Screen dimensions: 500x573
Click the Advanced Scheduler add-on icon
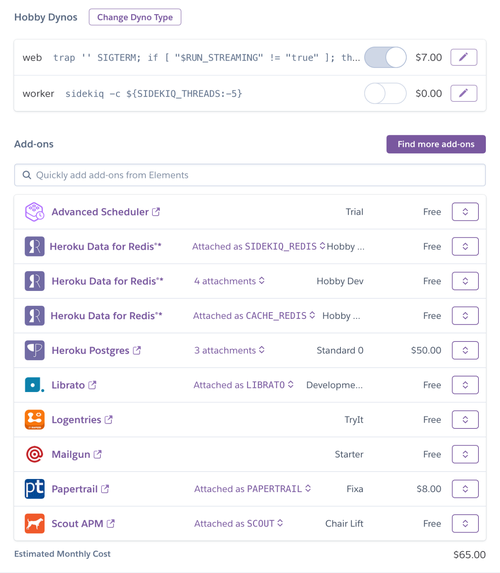[x=34, y=212]
